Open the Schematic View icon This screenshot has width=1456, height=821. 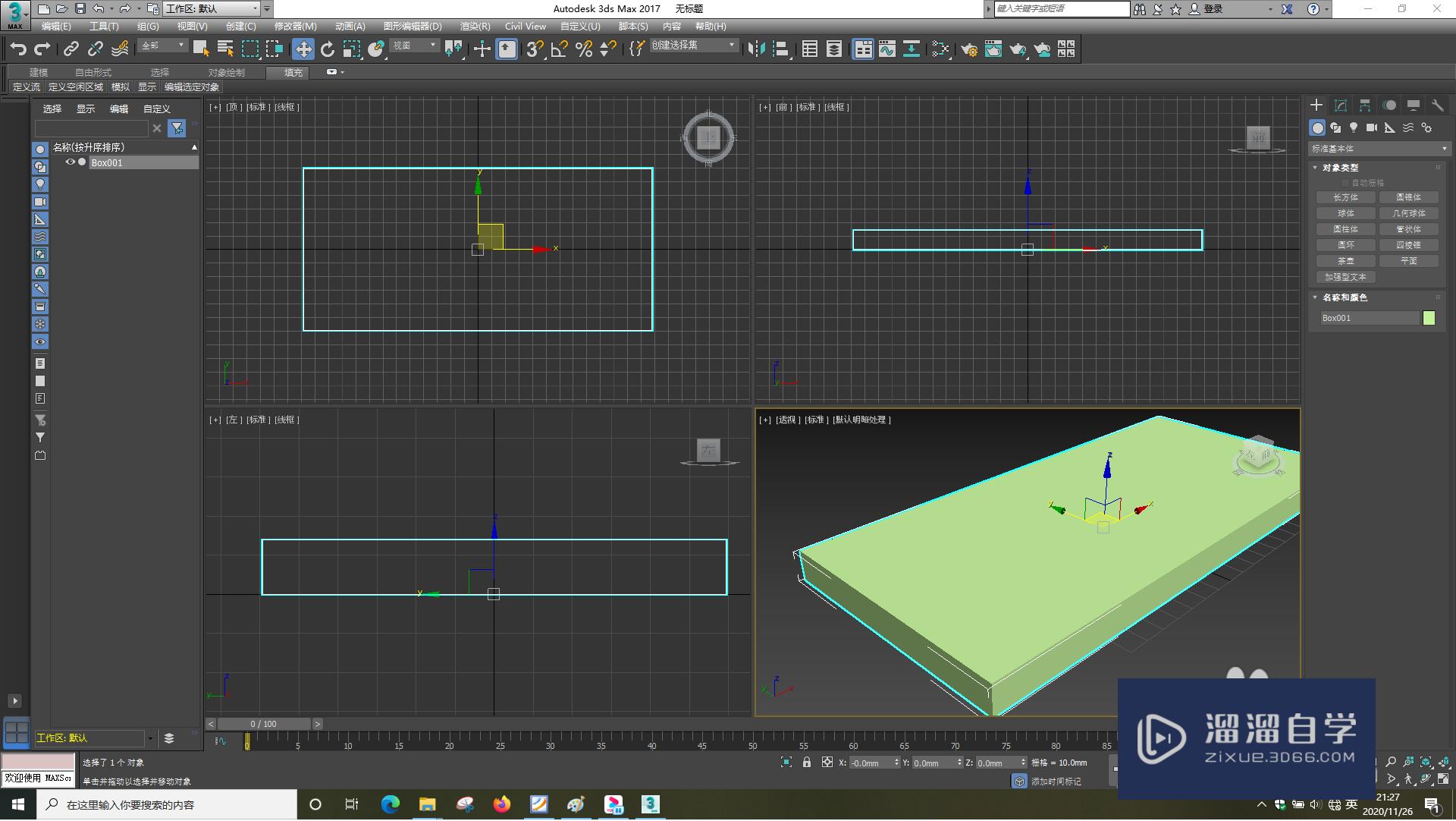[912, 49]
